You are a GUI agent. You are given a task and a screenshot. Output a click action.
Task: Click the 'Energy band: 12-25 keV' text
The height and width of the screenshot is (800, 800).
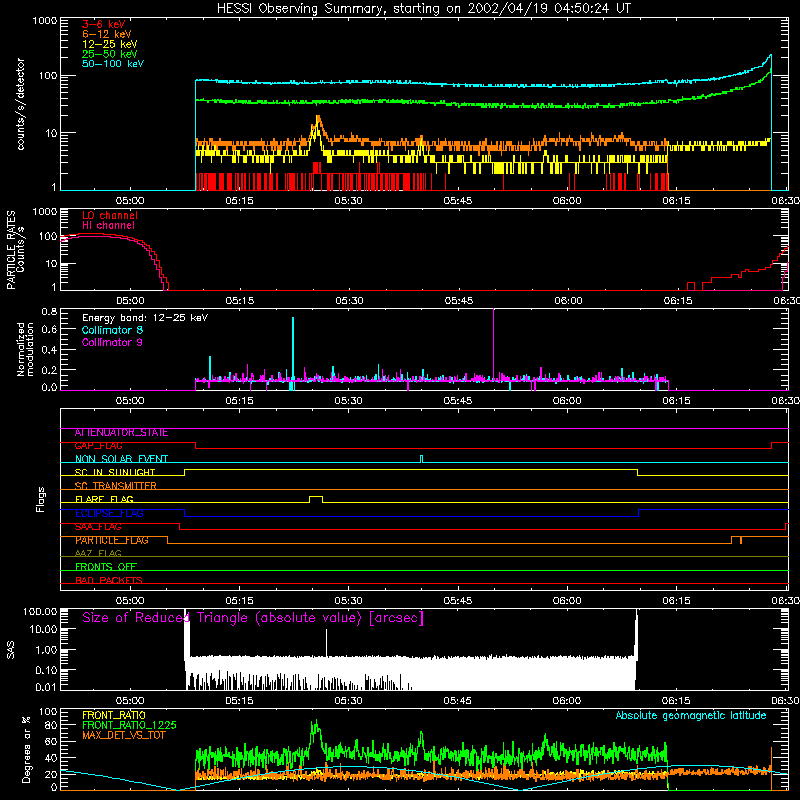tap(145, 318)
